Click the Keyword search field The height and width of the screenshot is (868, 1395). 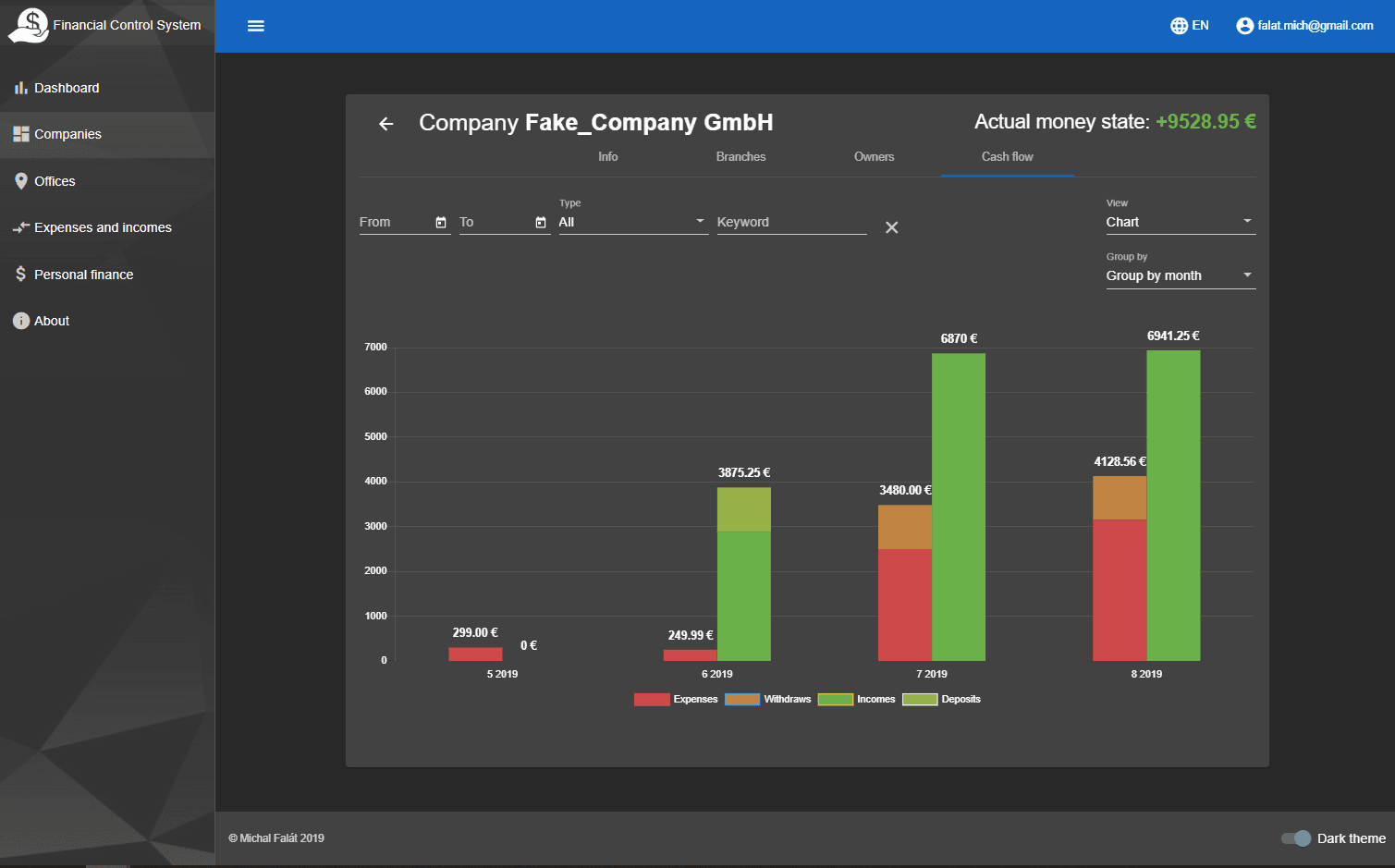(791, 222)
